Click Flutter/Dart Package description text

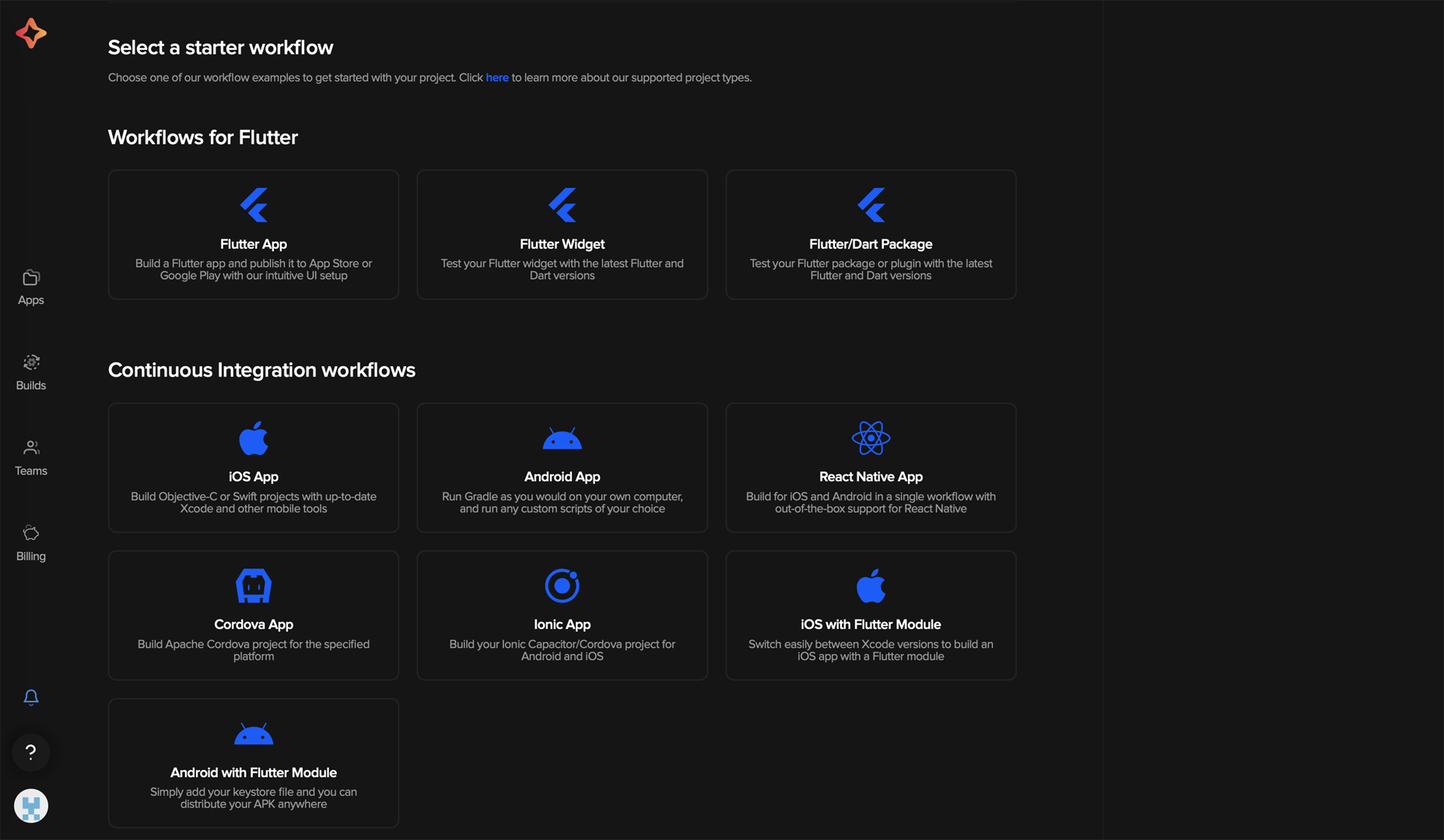[871, 270]
